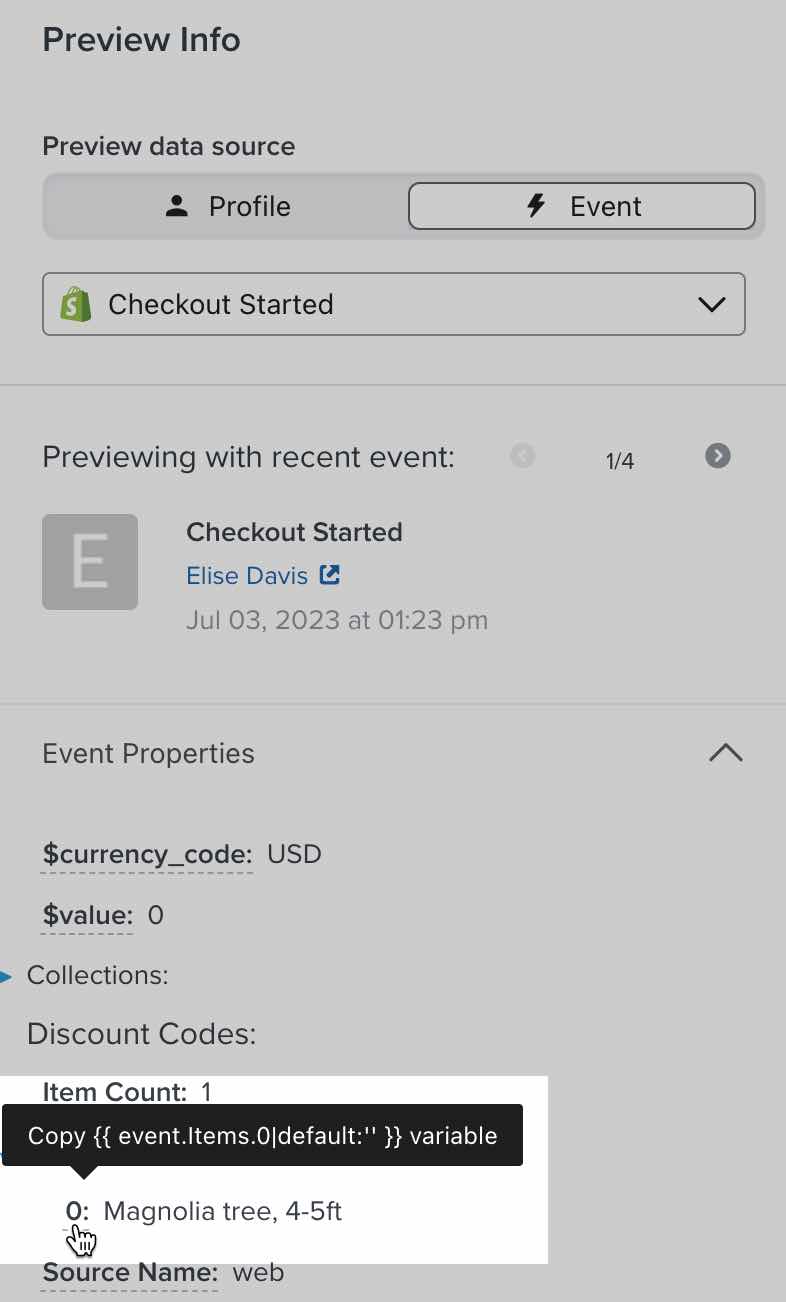Click the E avatar thumbnail

[x=90, y=562]
